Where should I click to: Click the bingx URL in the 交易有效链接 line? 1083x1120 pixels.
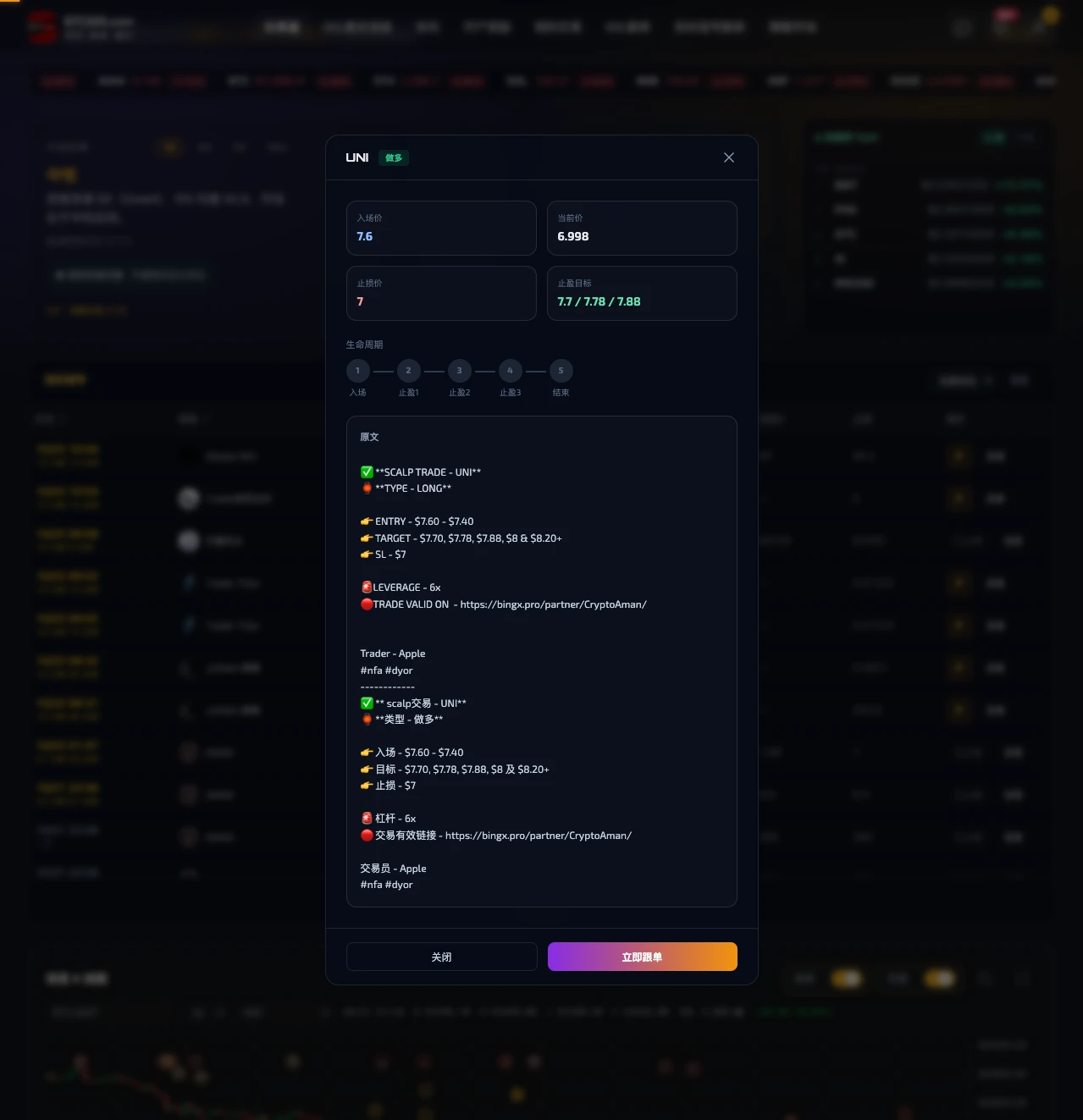pos(539,836)
